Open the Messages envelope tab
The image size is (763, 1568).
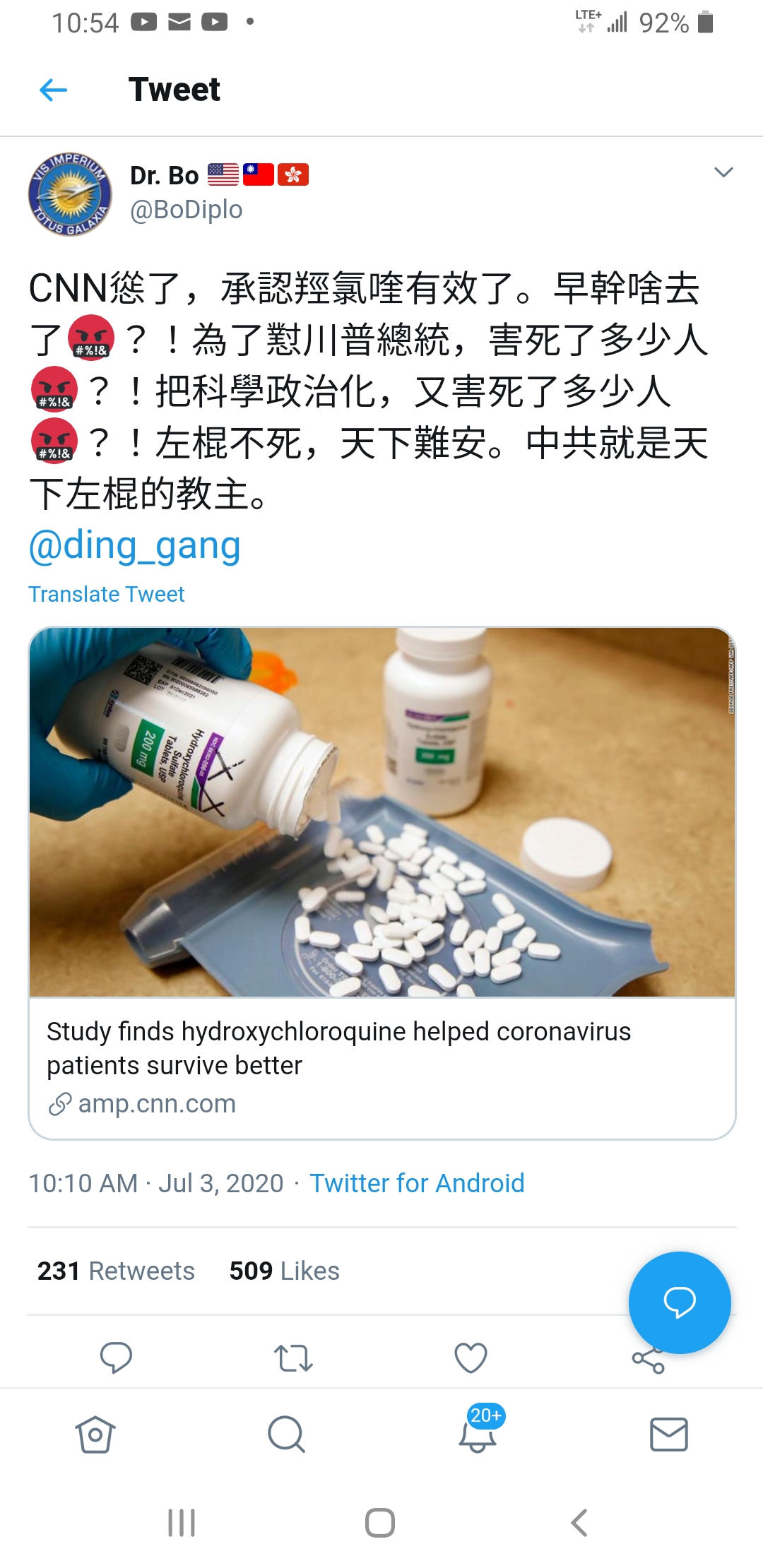(668, 1434)
